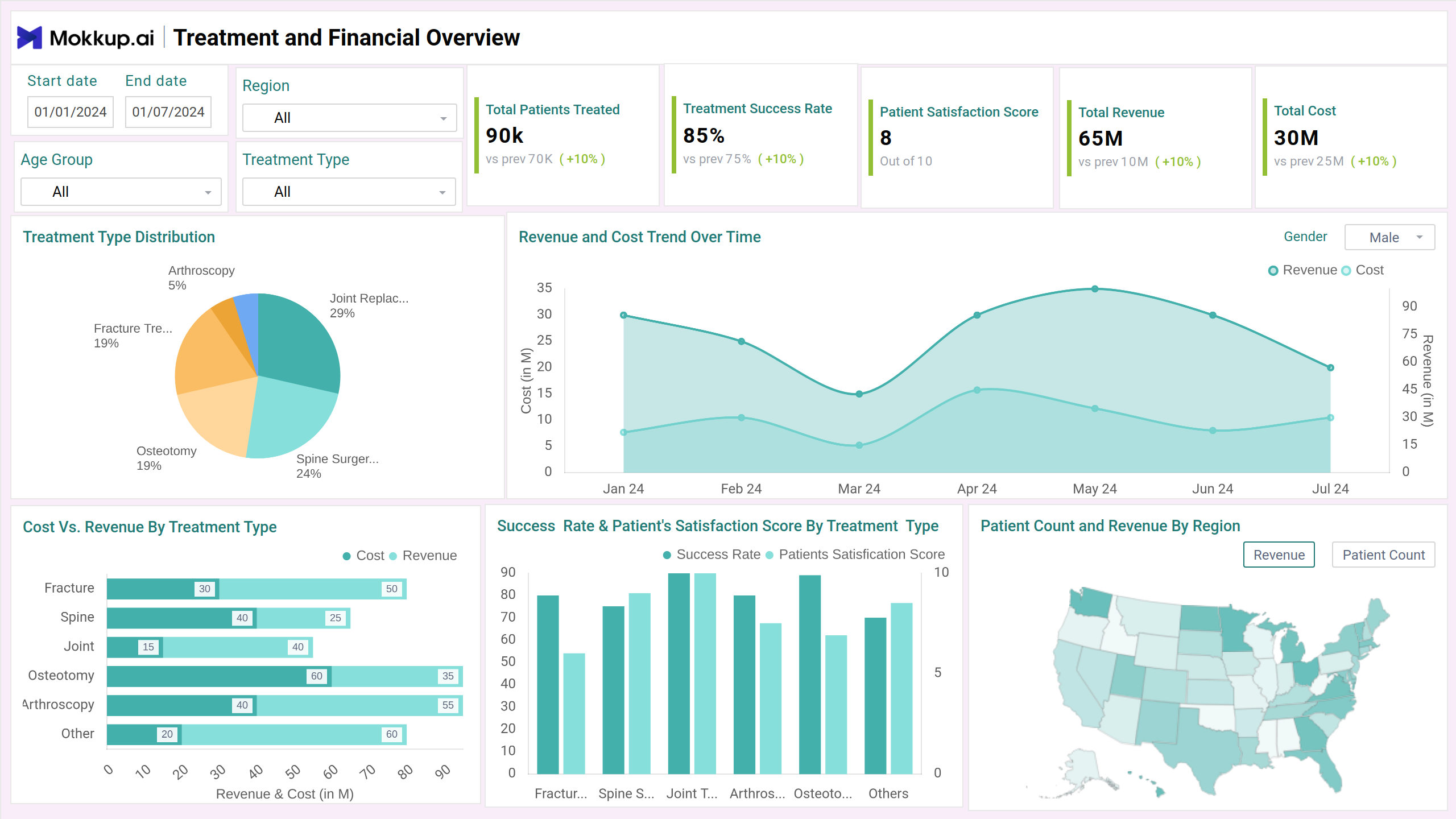The height and width of the screenshot is (819, 1456).
Task: Click the 'vs prev 70K' comparison text
Action: pyautogui.click(x=519, y=159)
